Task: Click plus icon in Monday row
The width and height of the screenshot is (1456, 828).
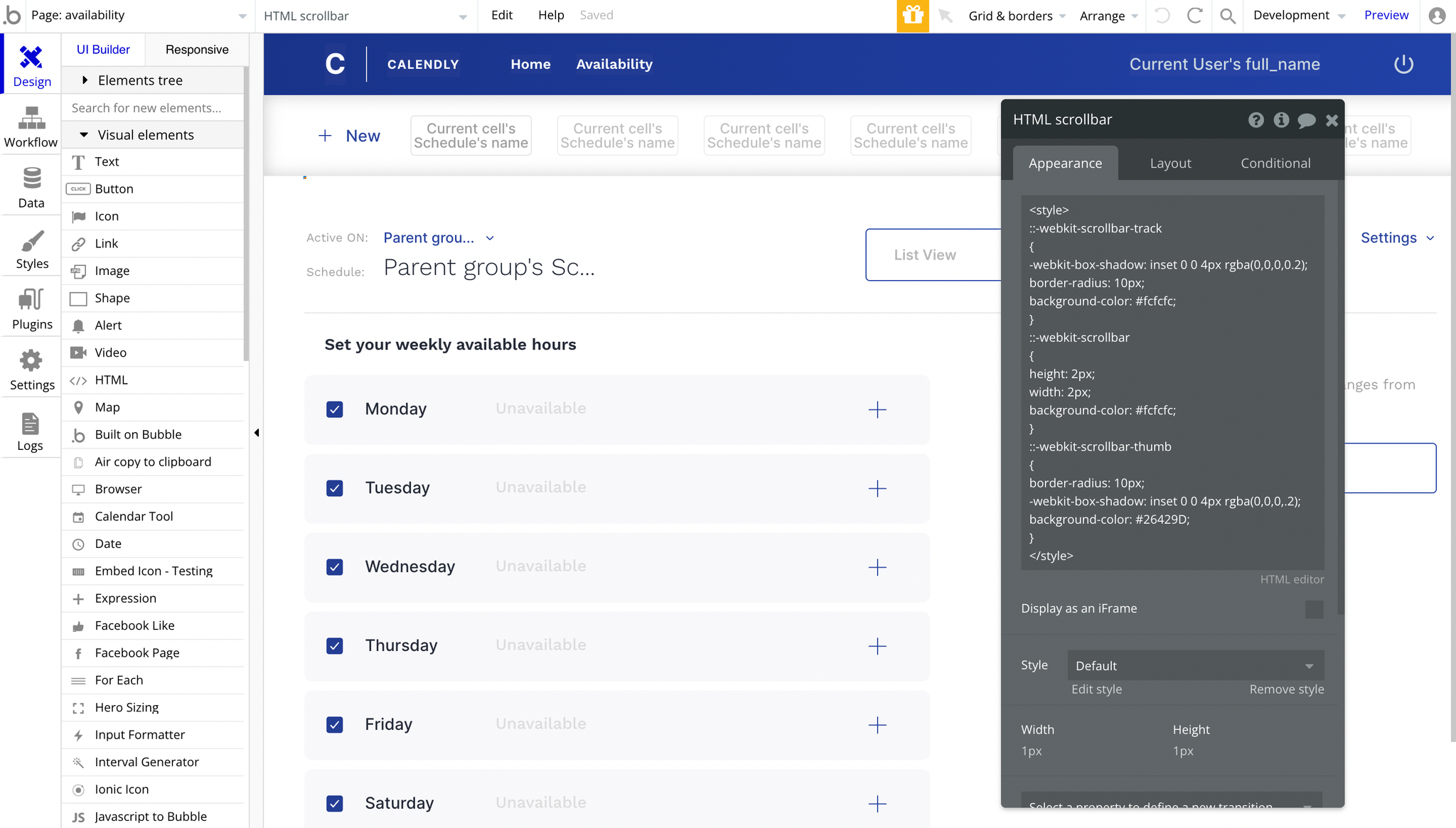Action: click(x=877, y=409)
